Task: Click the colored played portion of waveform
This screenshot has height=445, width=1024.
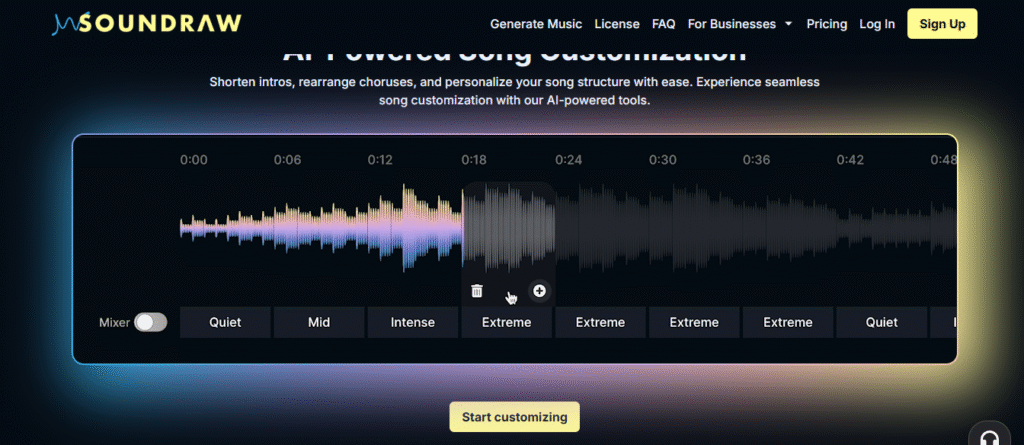Action: 321,228
